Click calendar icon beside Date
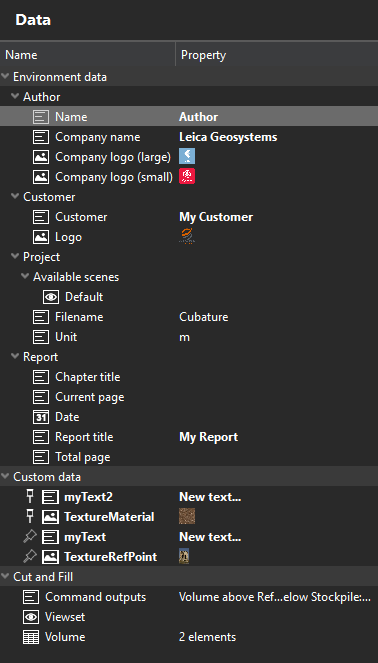378x663 pixels. point(41,417)
